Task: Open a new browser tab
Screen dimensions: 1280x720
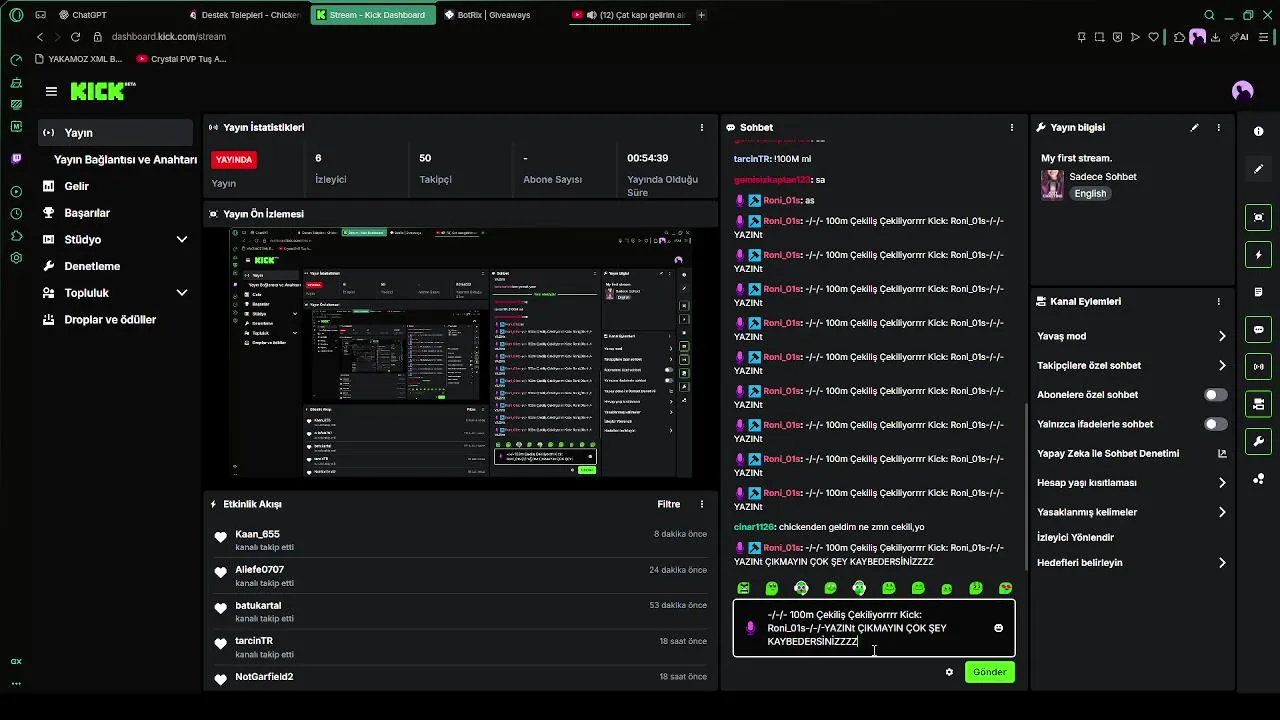Action: [x=701, y=15]
